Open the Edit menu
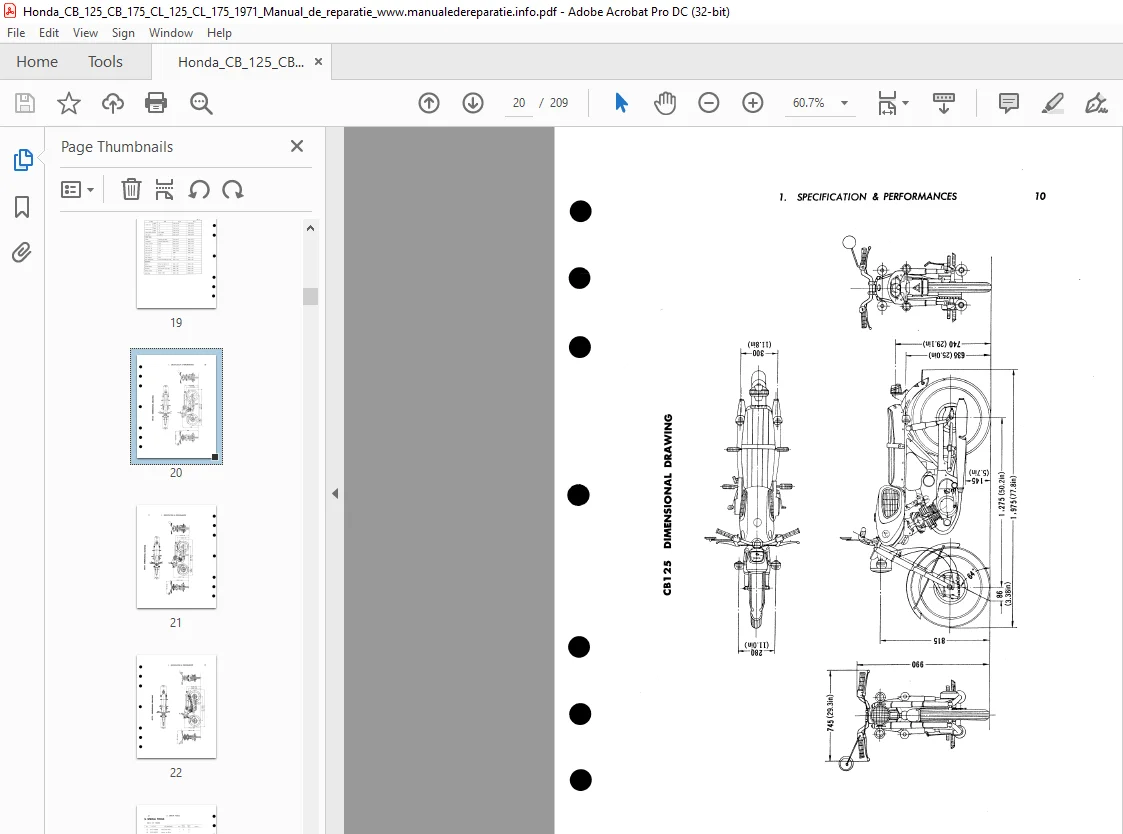This screenshot has width=1123, height=834. coord(49,33)
